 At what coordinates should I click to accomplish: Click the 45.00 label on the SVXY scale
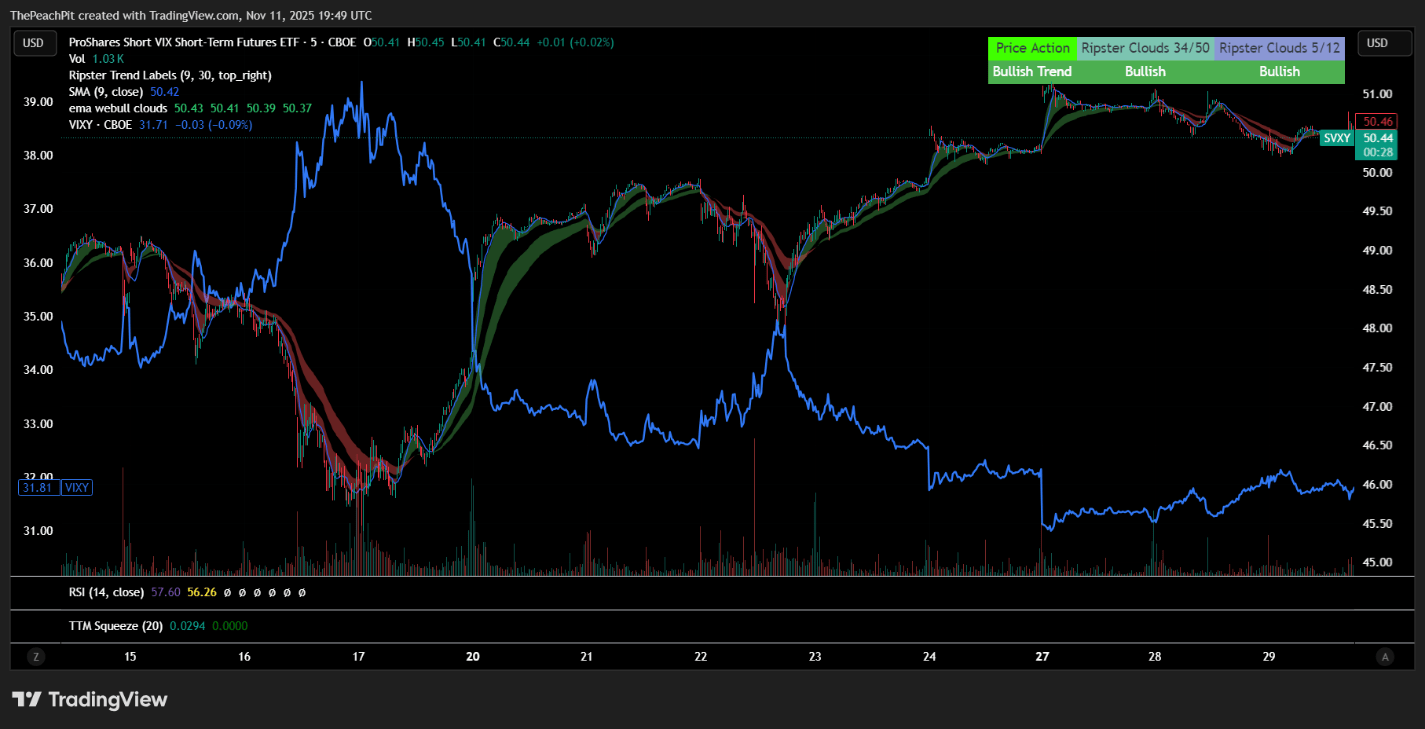[x=1377, y=562]
